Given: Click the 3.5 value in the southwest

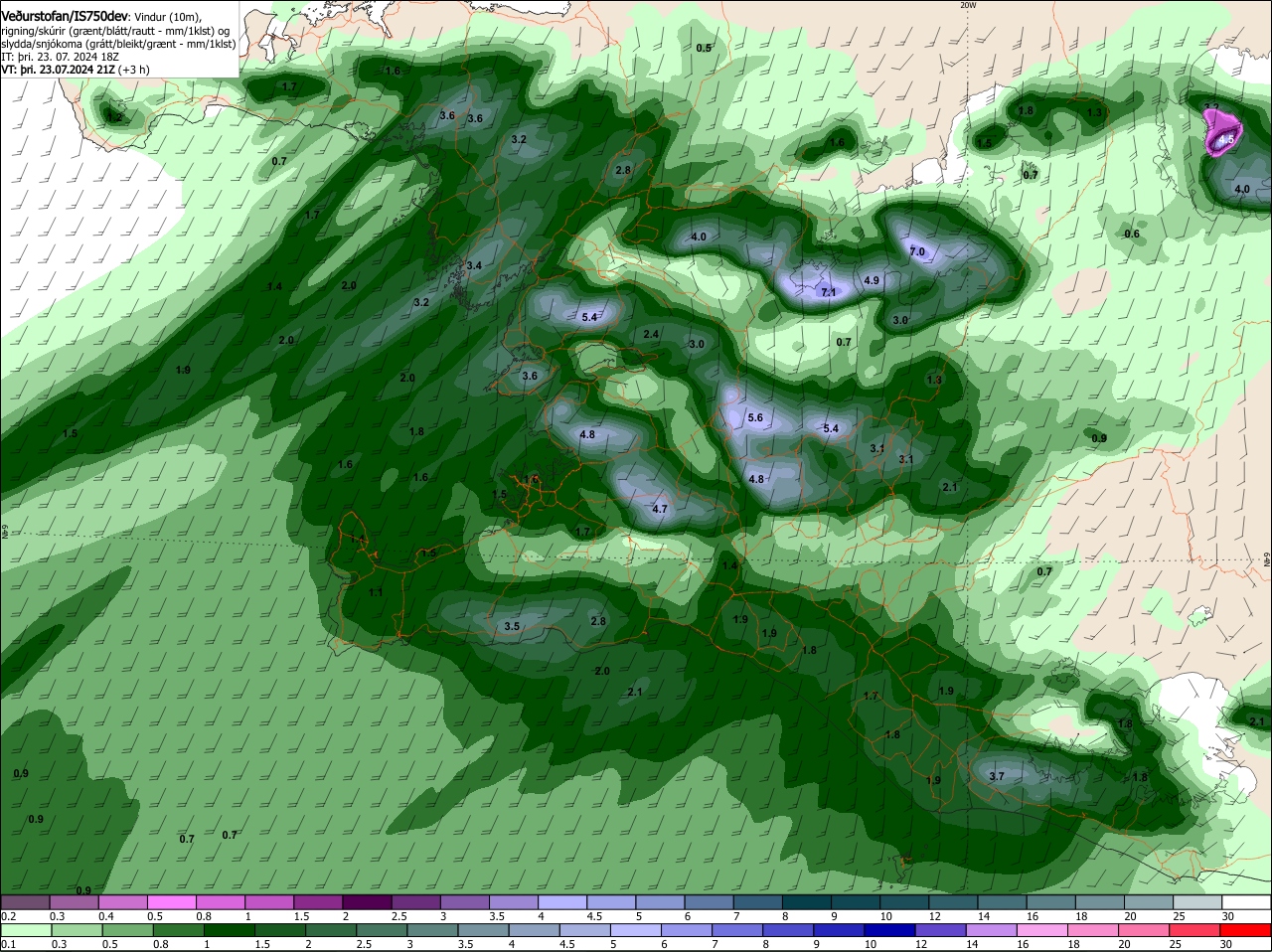Looking at the screenshot, I should coord(512,626).
